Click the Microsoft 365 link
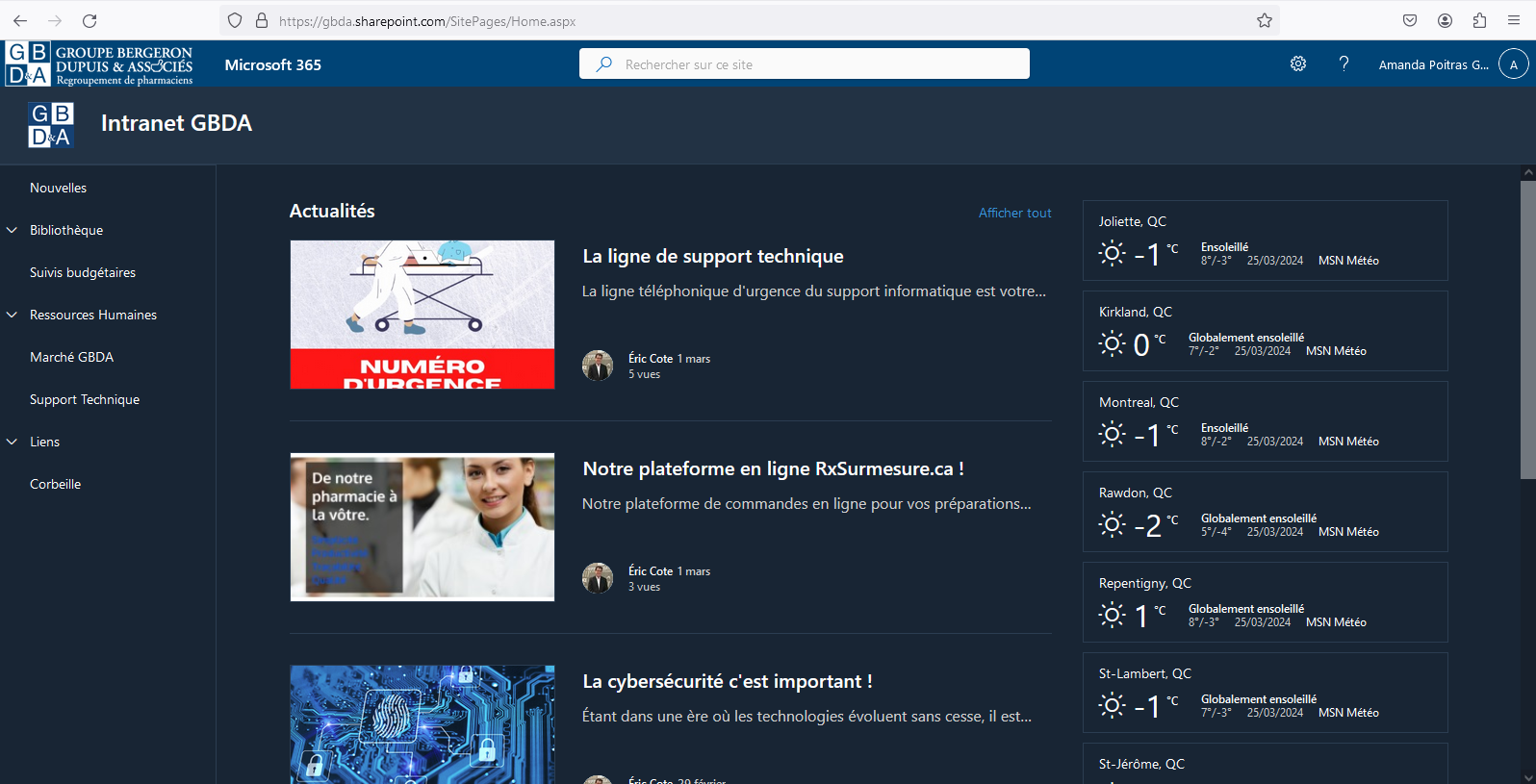 pyautogui.click(x=272, y=64)
